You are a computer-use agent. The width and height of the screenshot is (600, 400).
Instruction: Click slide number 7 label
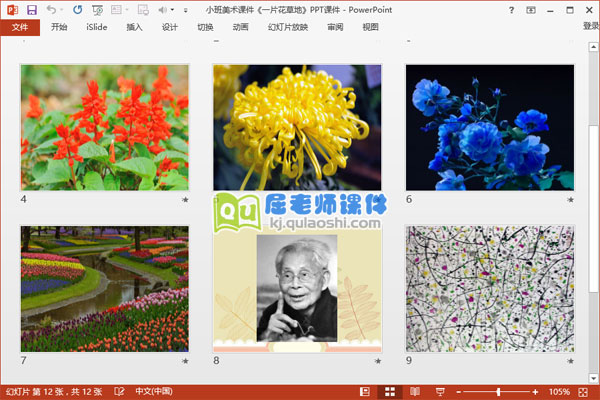(x=24, y=361)
